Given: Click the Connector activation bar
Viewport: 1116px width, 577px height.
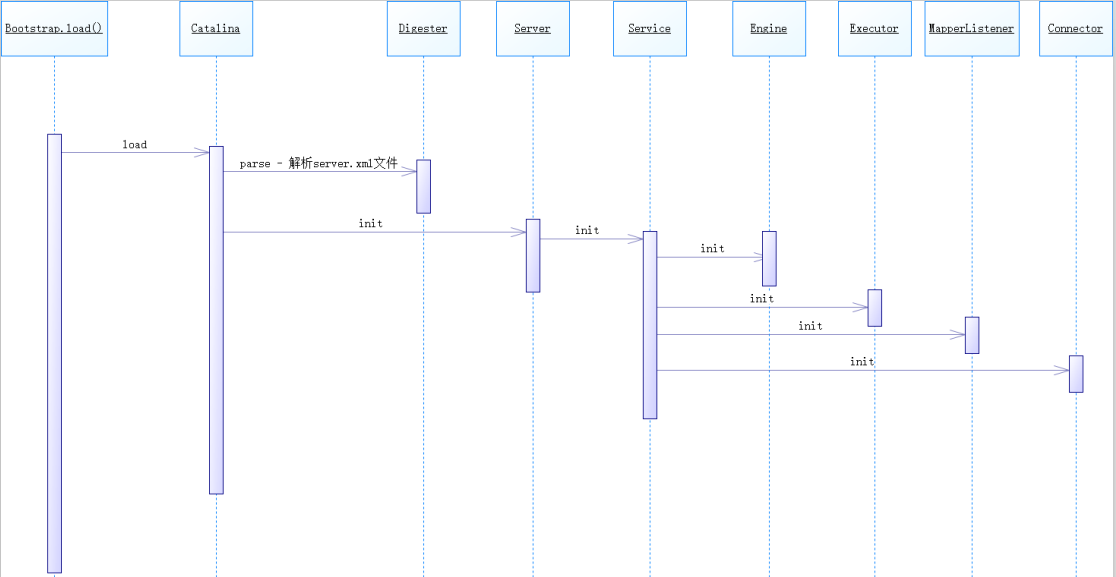Looking at the screenshot, I should point(1076,374).
